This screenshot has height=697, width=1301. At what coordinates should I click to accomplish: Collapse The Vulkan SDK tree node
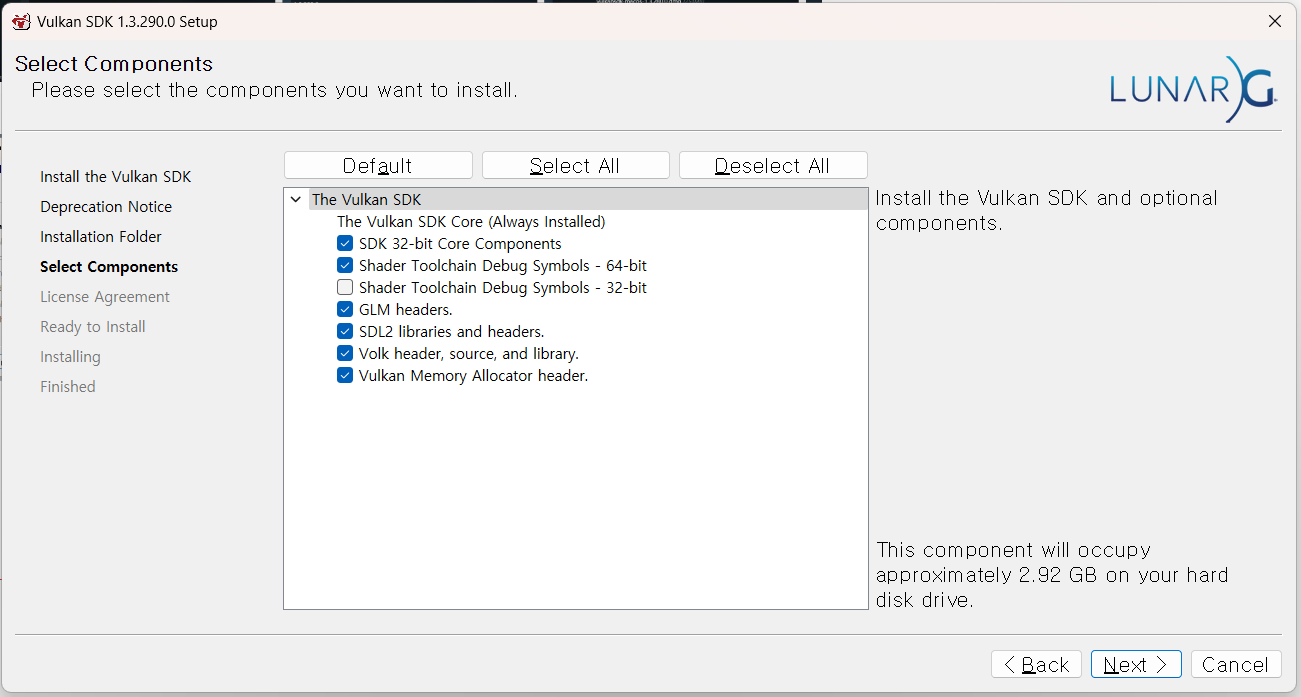[296, 199]
